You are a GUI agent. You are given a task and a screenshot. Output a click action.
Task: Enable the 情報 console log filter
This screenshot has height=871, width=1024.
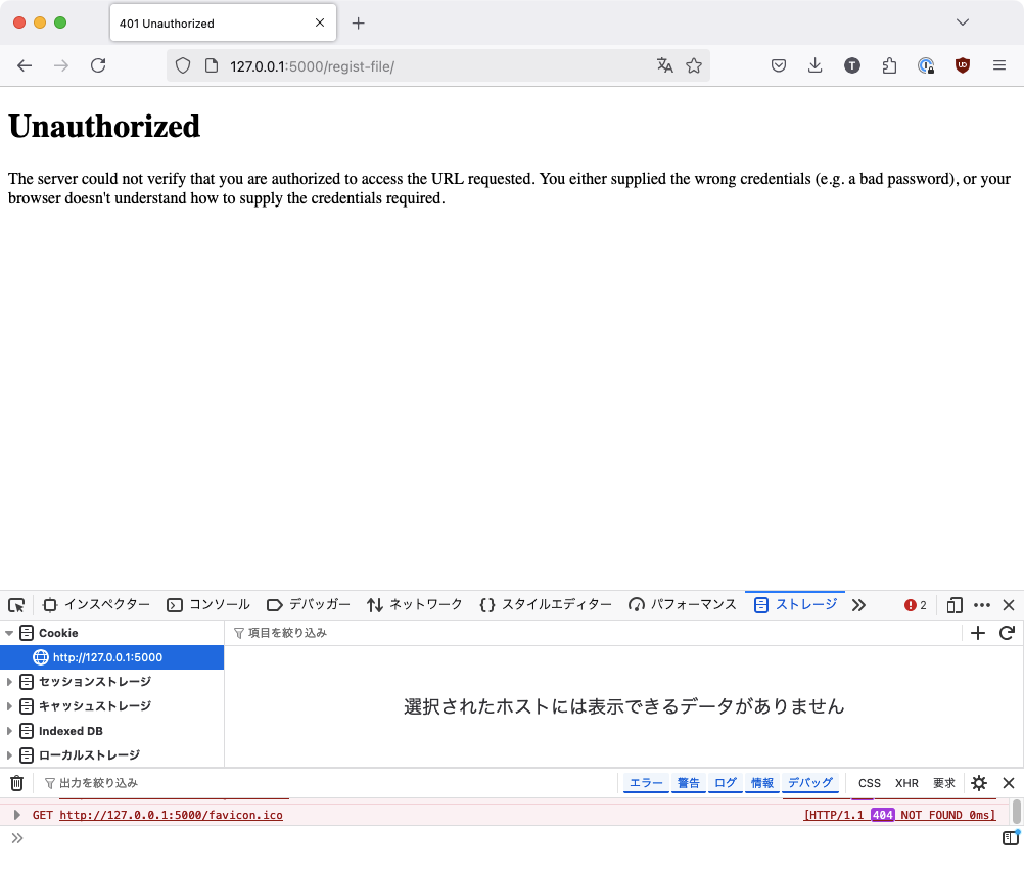point(761,783)
